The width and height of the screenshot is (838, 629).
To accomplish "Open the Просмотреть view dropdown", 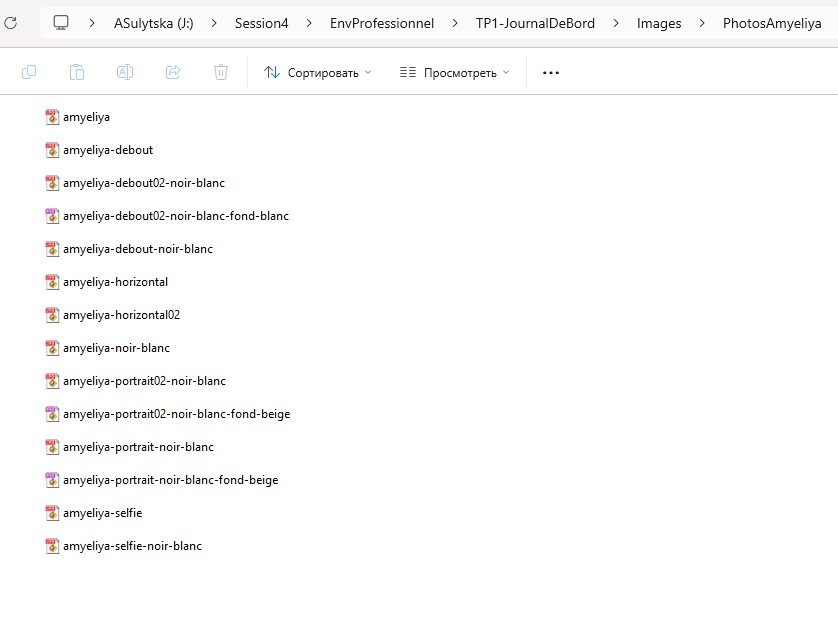I will point(454,72).
